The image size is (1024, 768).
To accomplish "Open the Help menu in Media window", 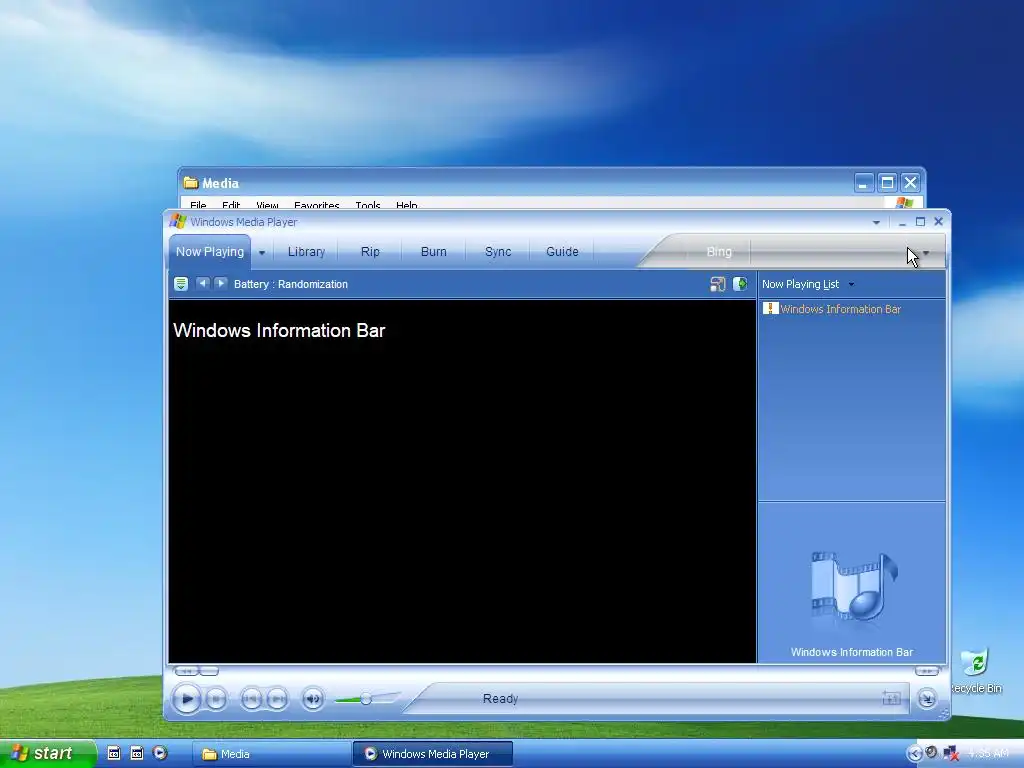I will 406,205.
